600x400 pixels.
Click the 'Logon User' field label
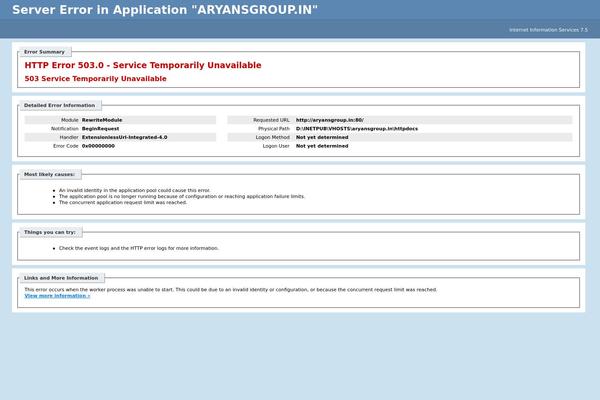pyautogui.click(x=276, y=146)
